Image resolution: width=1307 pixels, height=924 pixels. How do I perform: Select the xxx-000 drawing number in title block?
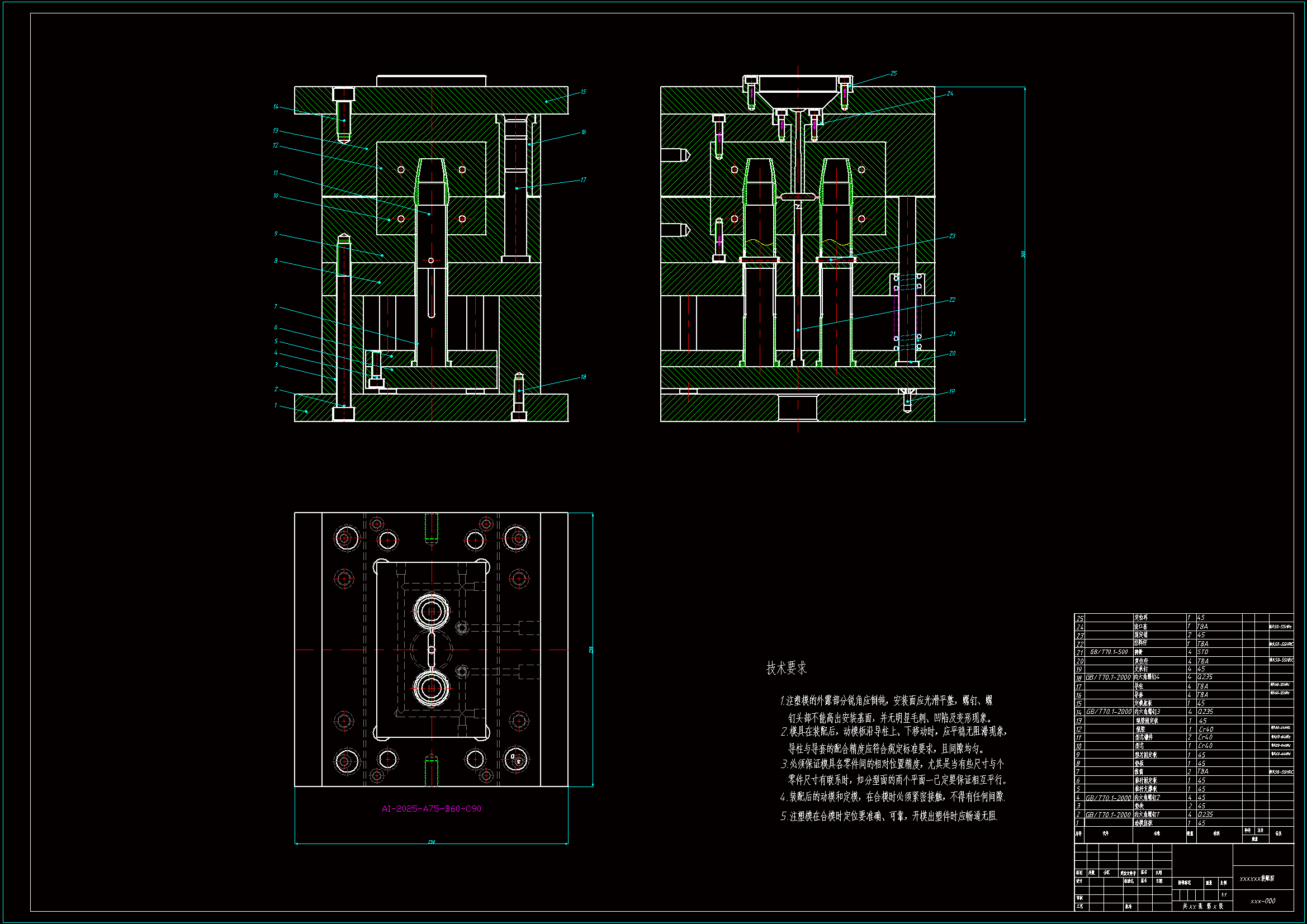[x=1263, y=901]
